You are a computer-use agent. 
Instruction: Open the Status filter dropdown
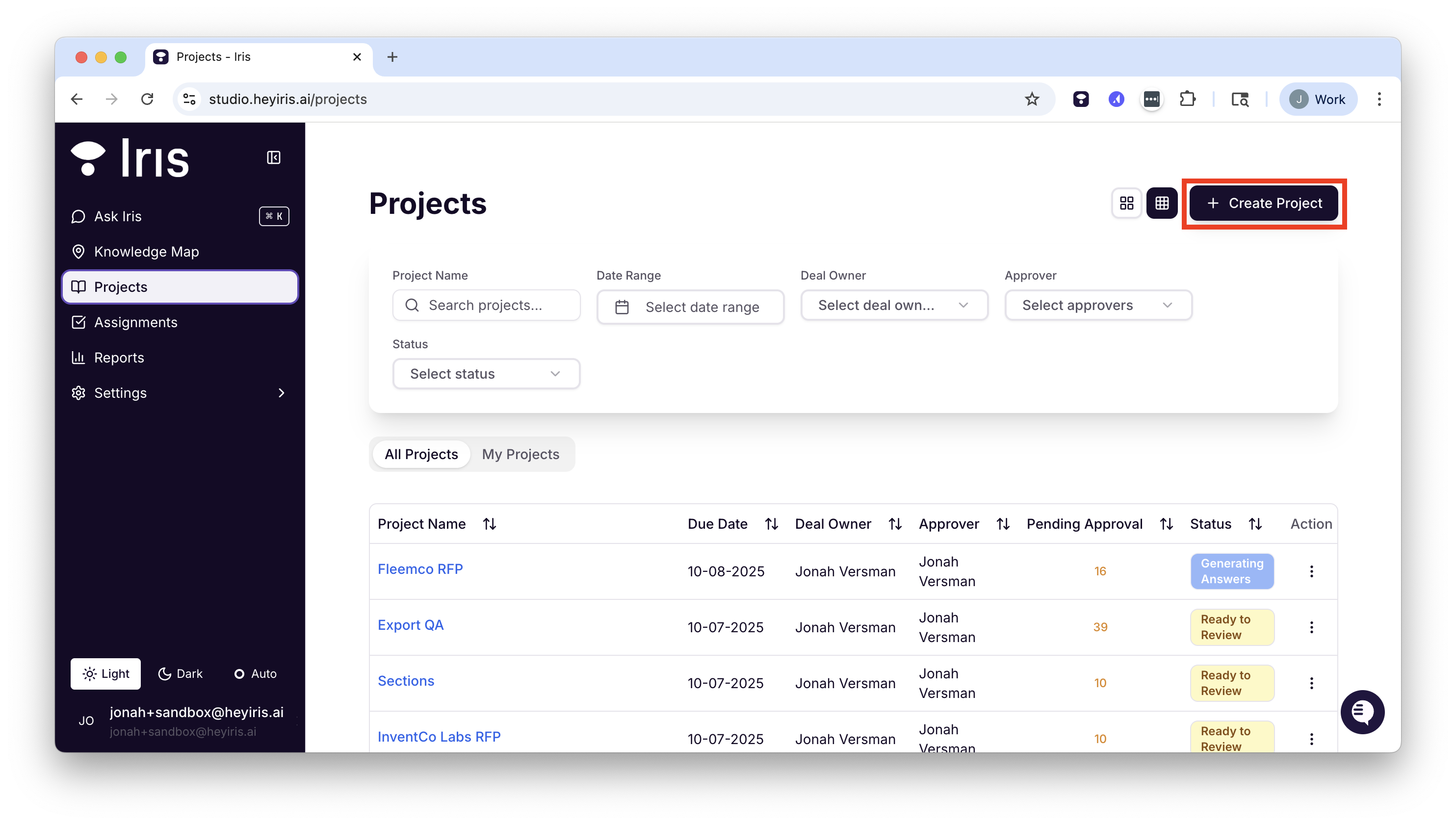(x=486, y=374)
